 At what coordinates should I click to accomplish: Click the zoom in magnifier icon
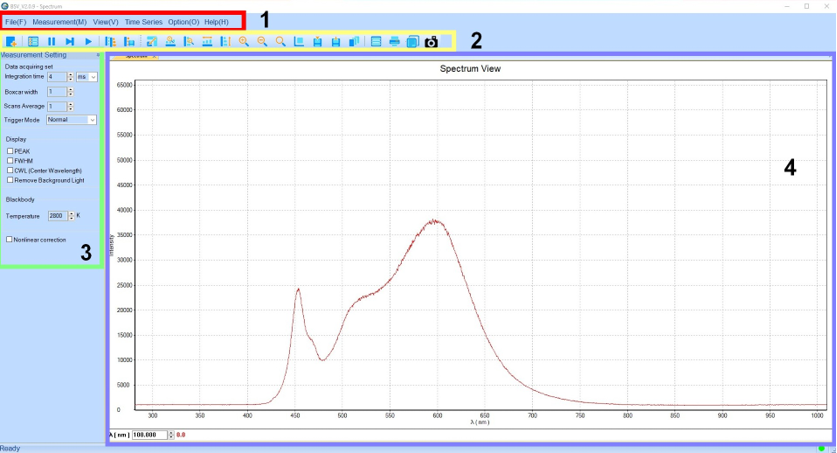pyautogui.click(x=243, y=42)
